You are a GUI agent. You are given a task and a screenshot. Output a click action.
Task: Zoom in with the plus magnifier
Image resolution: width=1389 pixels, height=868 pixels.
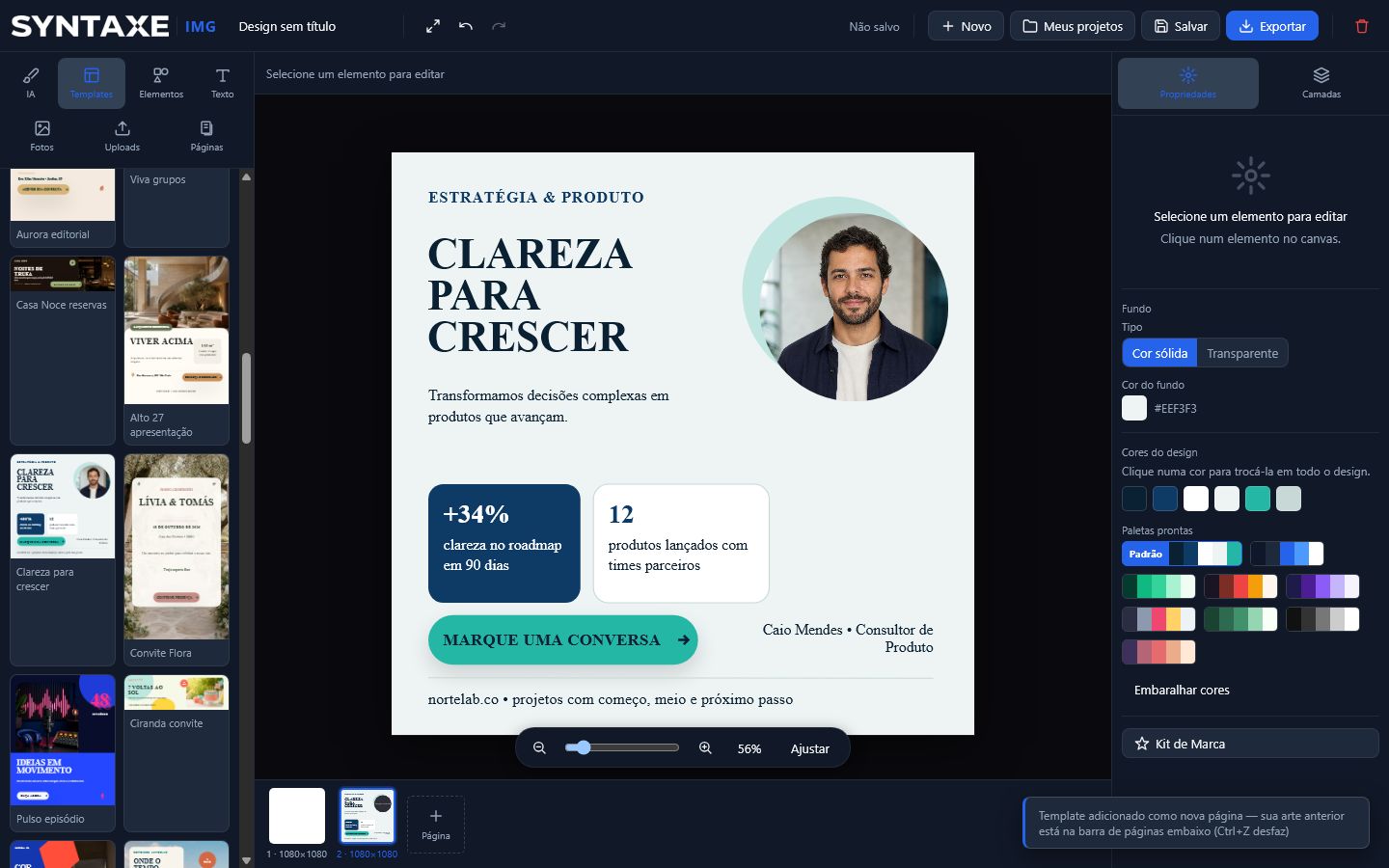[706, 748]
